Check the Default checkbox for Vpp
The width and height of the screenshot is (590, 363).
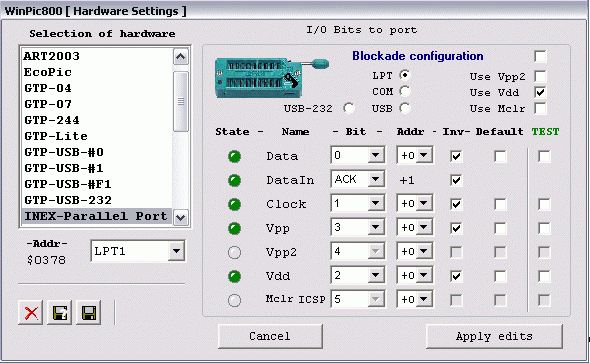coord(500,228)
